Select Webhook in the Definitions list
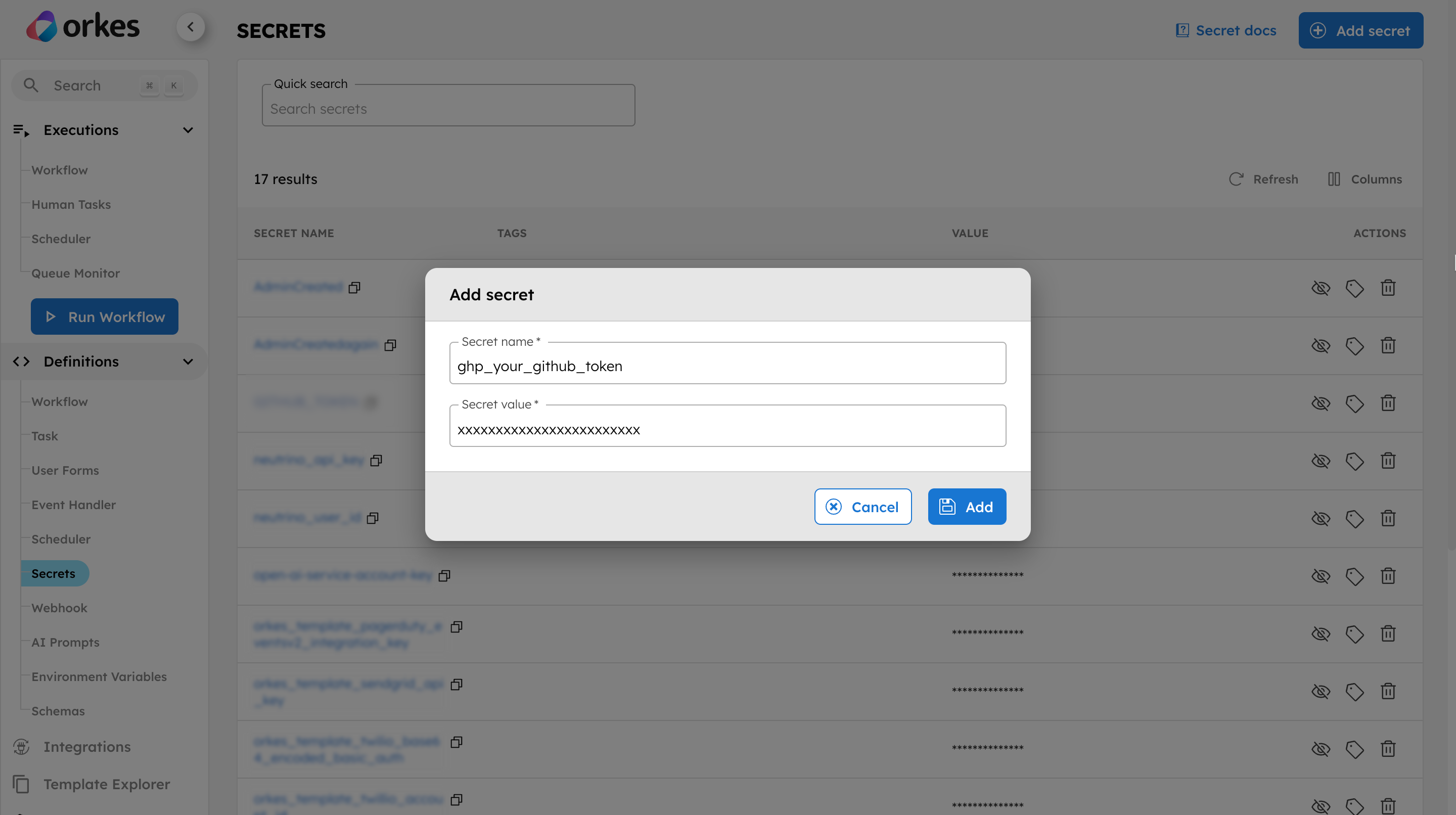Viewport: 1456px width, 815px height. pos(59,608)
